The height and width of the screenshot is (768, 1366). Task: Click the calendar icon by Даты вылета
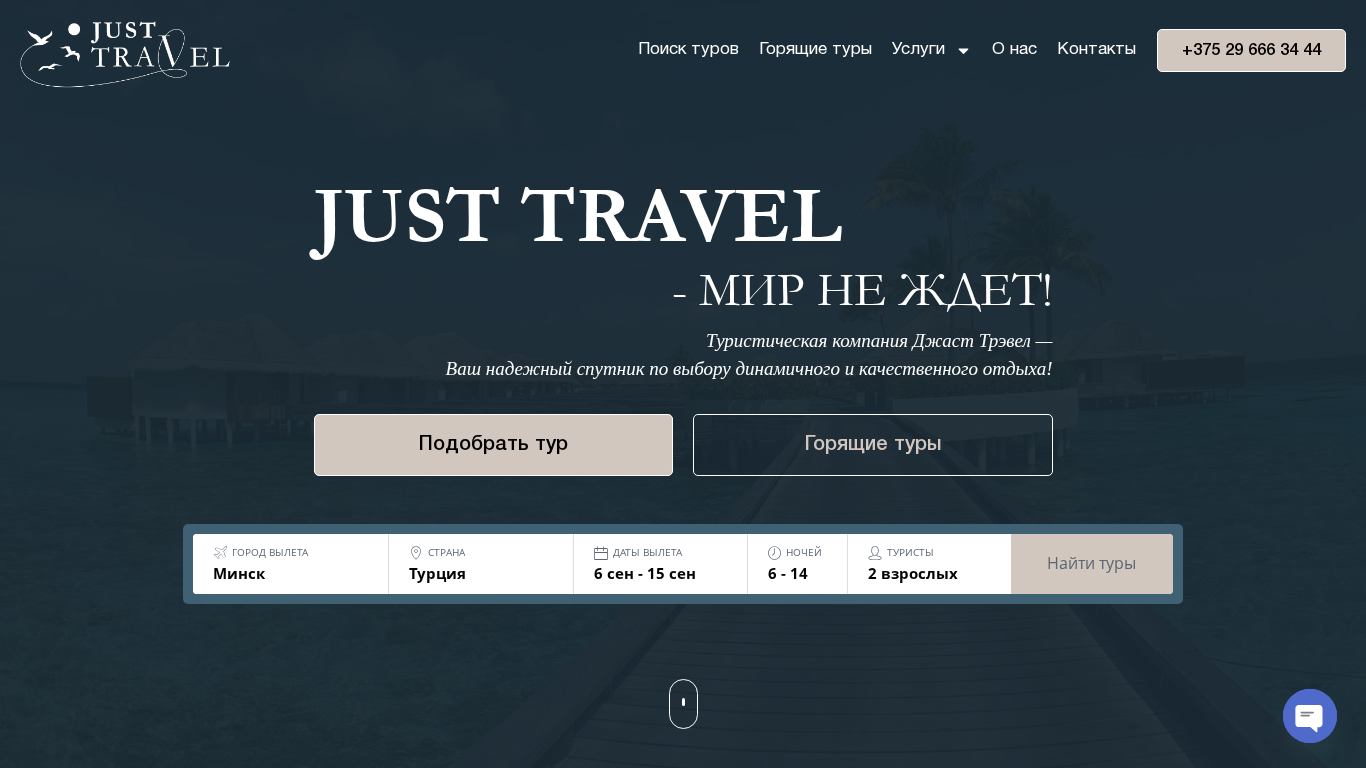(601, 552)
